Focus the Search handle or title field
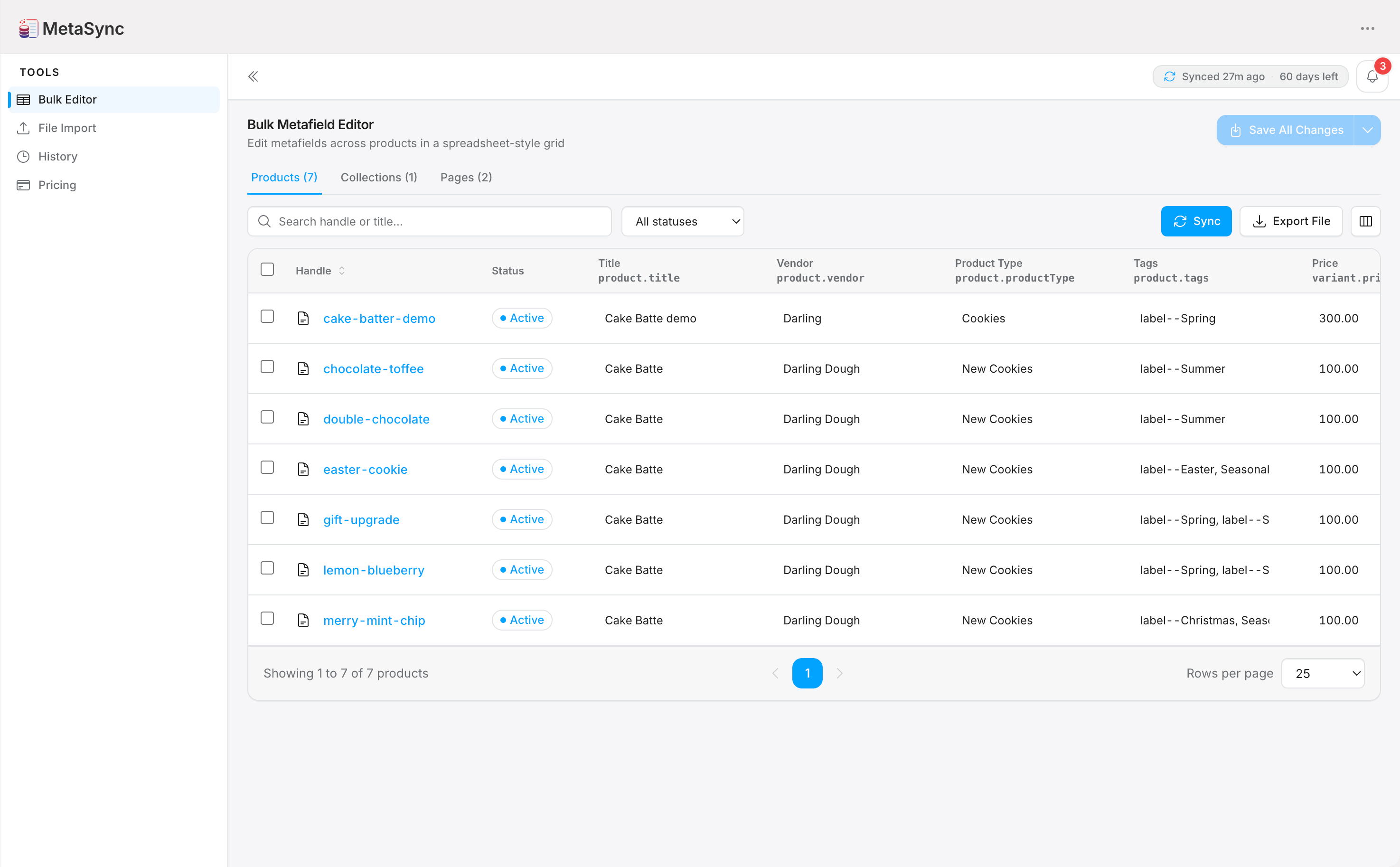Screen dimensions: 1400x867 point(430,221)
